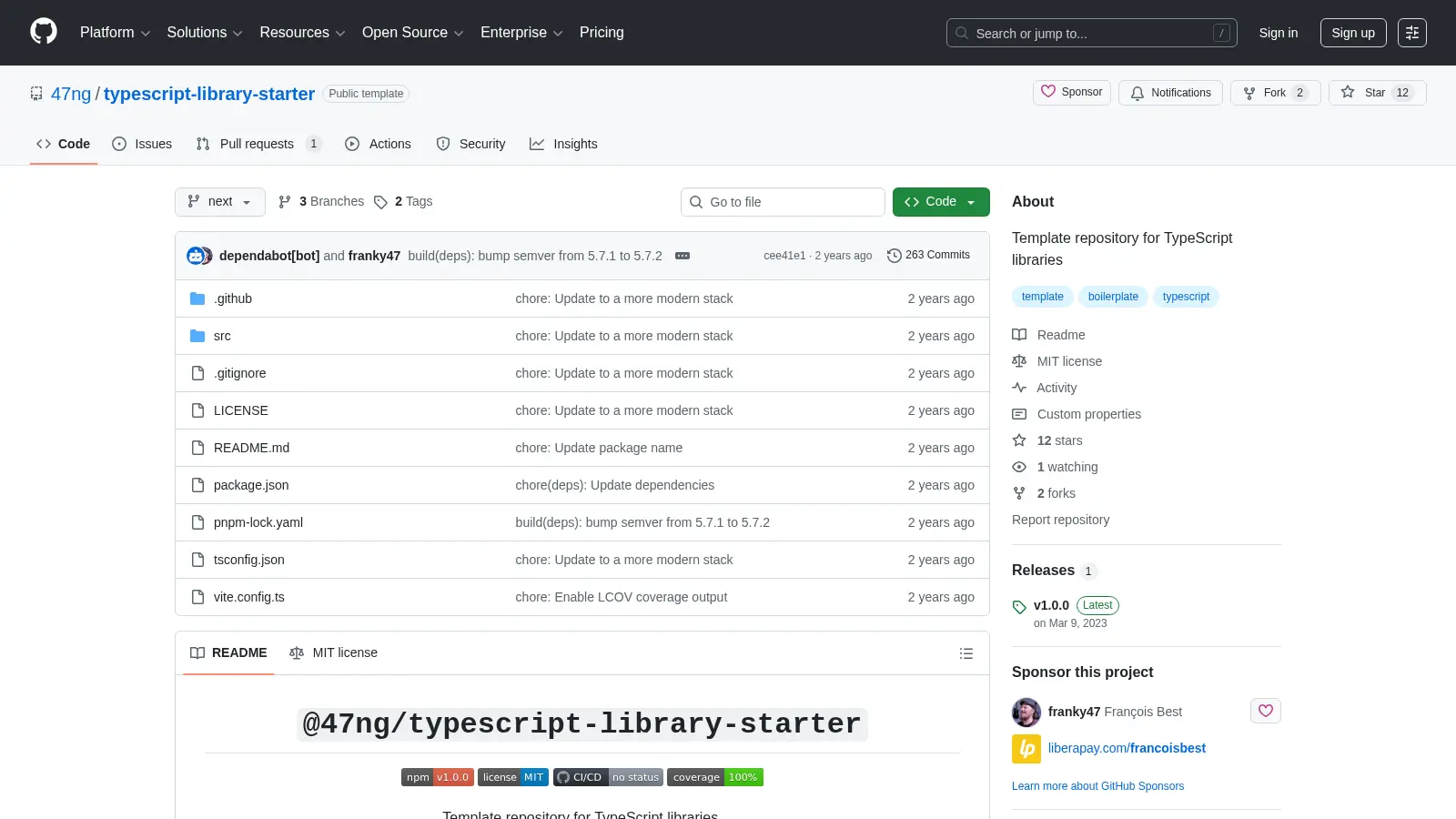1456x819 pixels.
Task: Open the 47ng owner link
Action: [71, 94]
